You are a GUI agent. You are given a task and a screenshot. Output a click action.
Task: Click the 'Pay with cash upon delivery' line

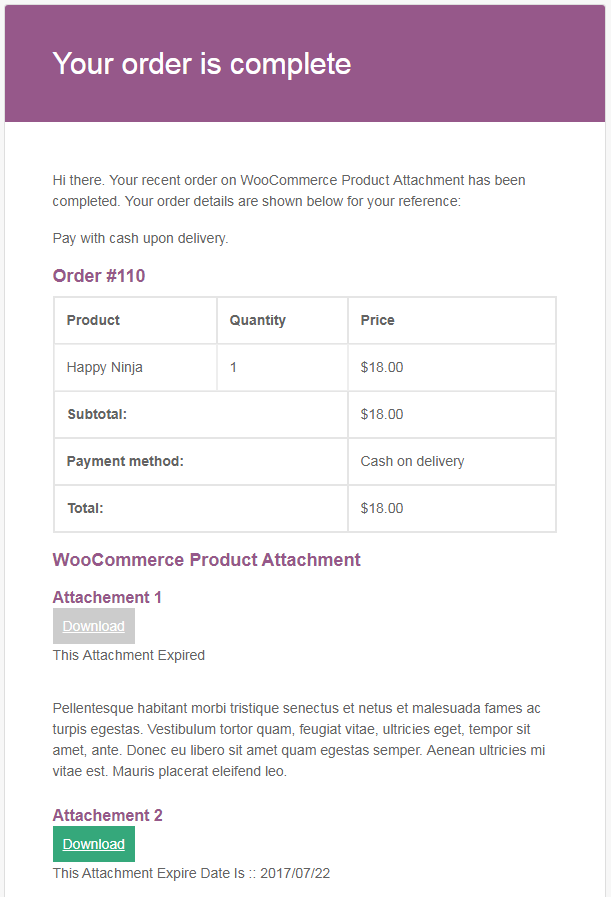click(140, 239)
